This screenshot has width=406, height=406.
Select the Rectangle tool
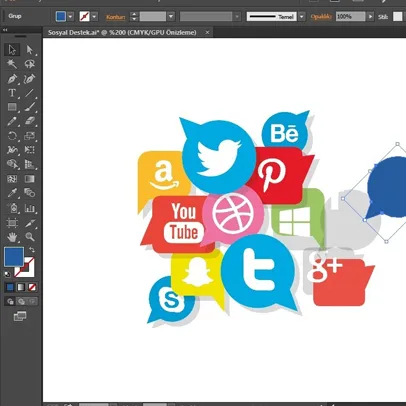(x=12, y=107)
